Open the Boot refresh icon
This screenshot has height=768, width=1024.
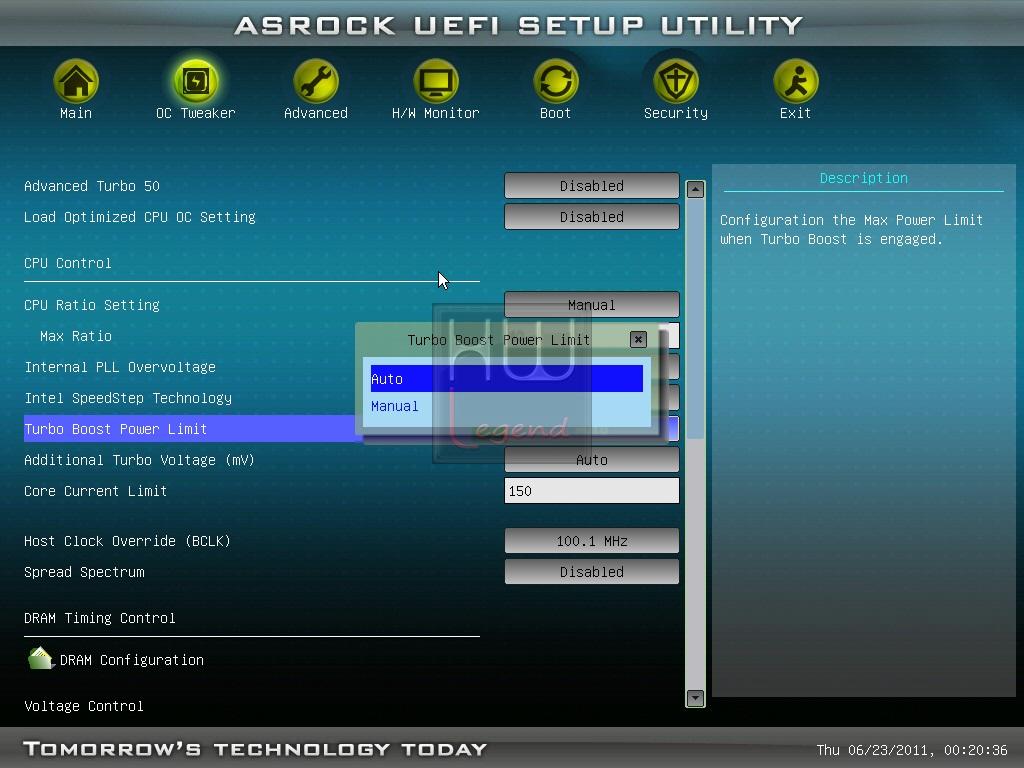click(x=556, y=81)
